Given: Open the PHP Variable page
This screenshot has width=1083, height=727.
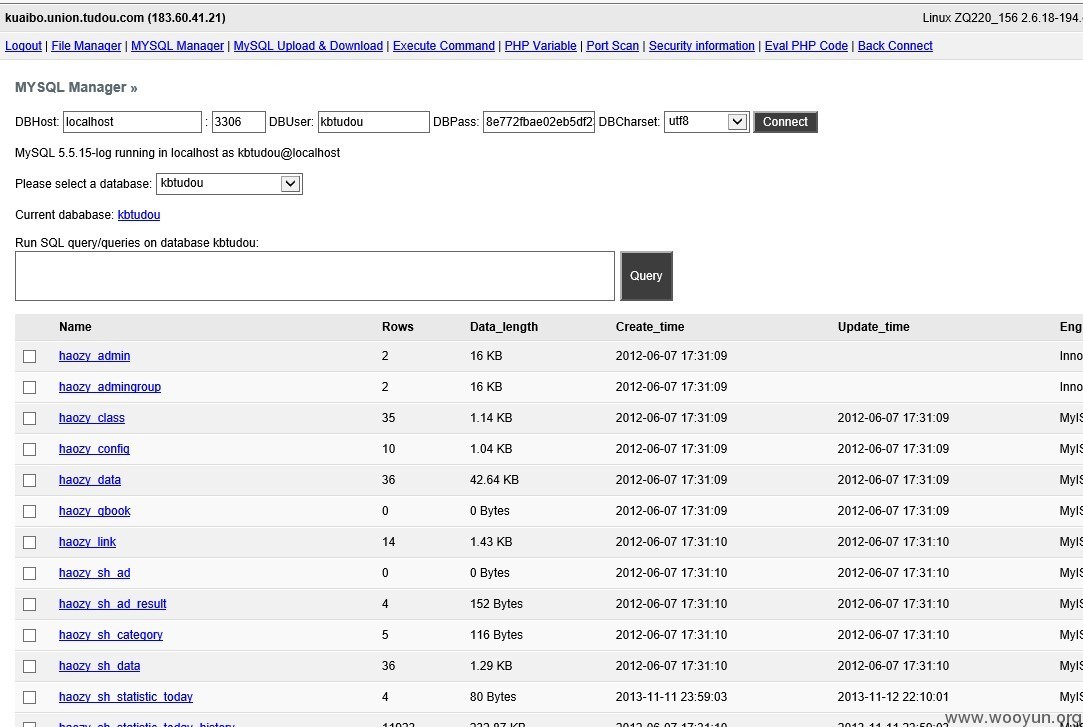Looking at the screenshot, I should click(540, 46).
